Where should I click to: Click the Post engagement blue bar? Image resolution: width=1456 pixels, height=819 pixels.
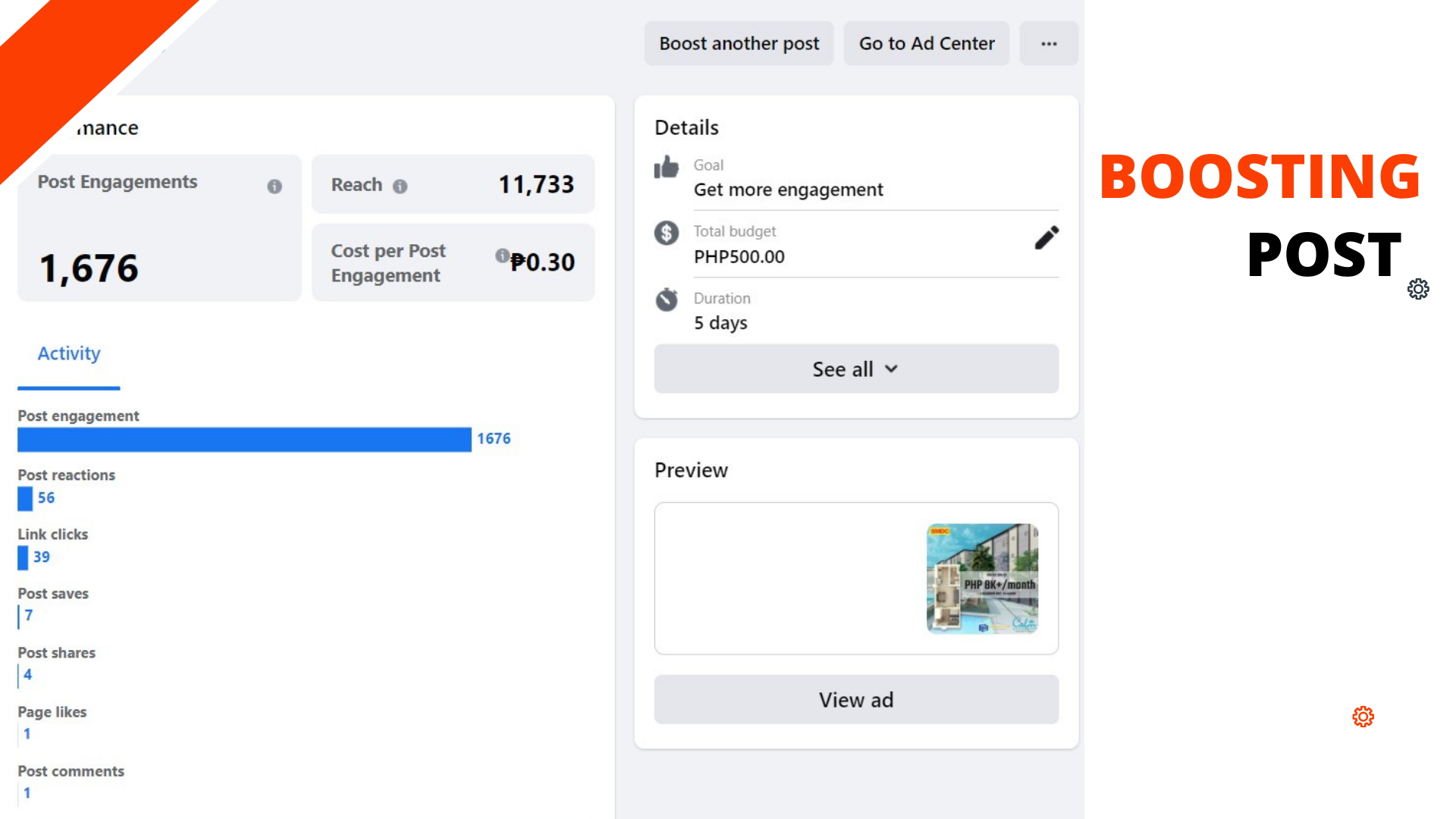click(x=244, y=440)
